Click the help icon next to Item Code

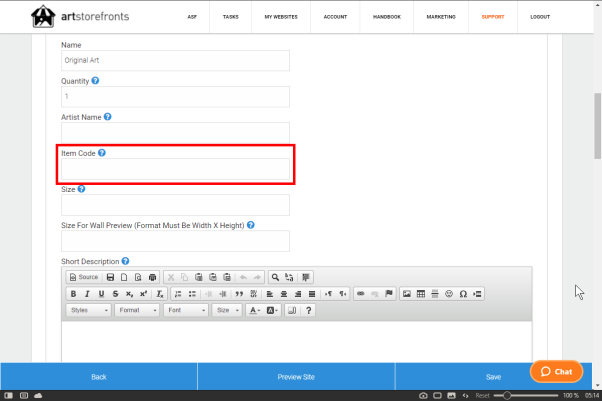pos(102,153)
